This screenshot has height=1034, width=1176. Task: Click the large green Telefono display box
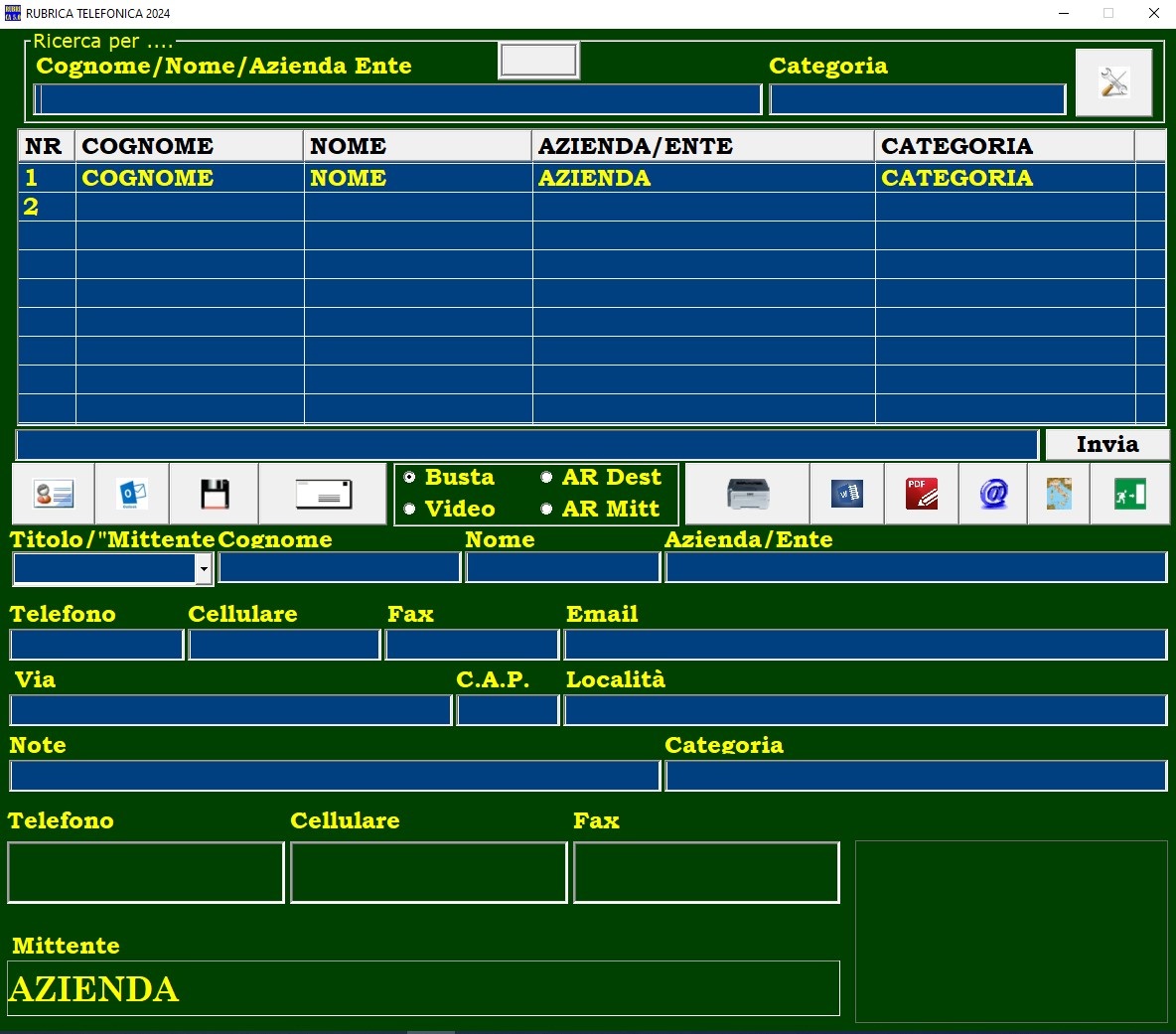pyautogui.click(x=145, y=872)
